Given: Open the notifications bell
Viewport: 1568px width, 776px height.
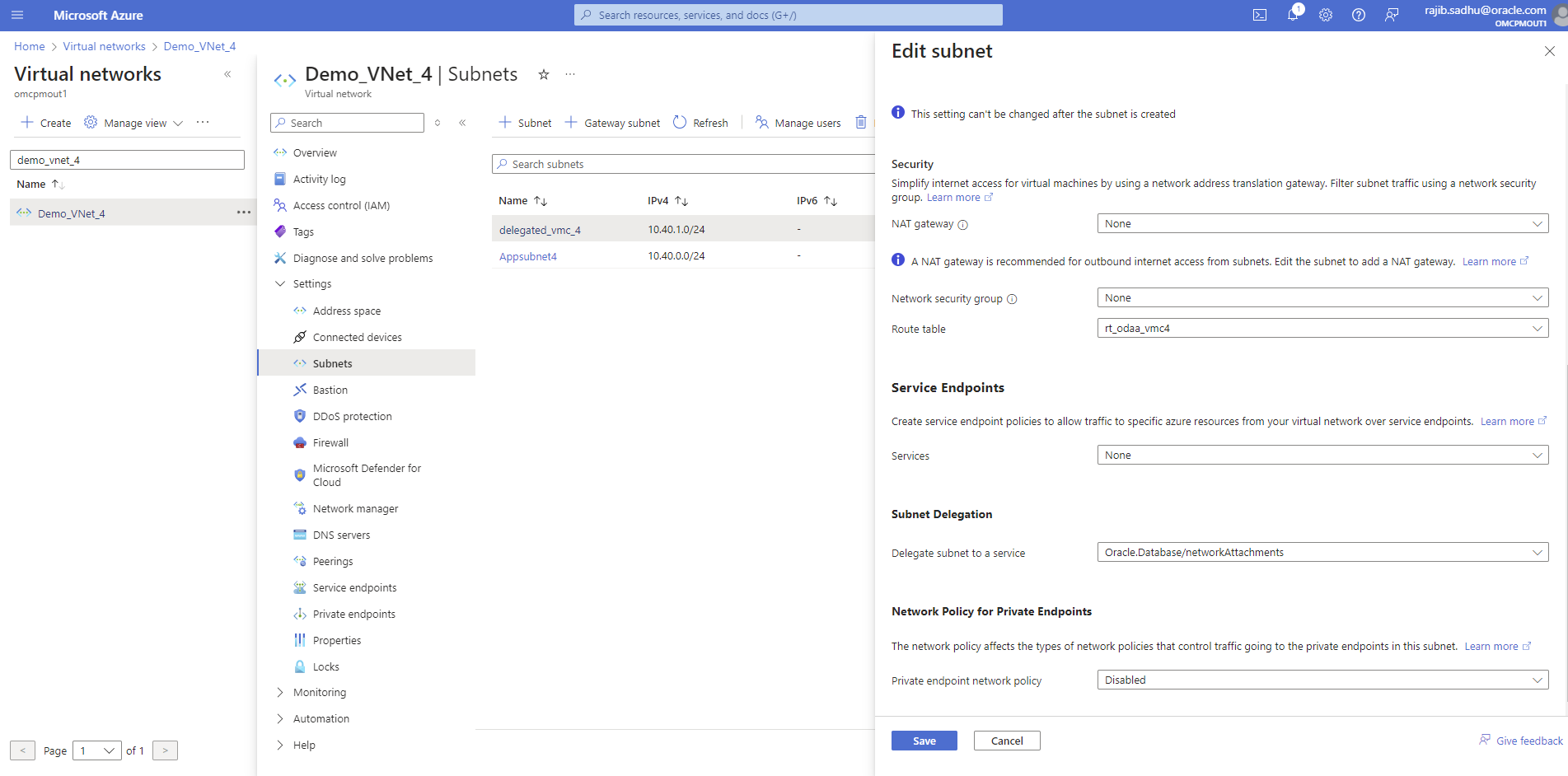Looking at the screenshot, I should [x=1293, y=14].
